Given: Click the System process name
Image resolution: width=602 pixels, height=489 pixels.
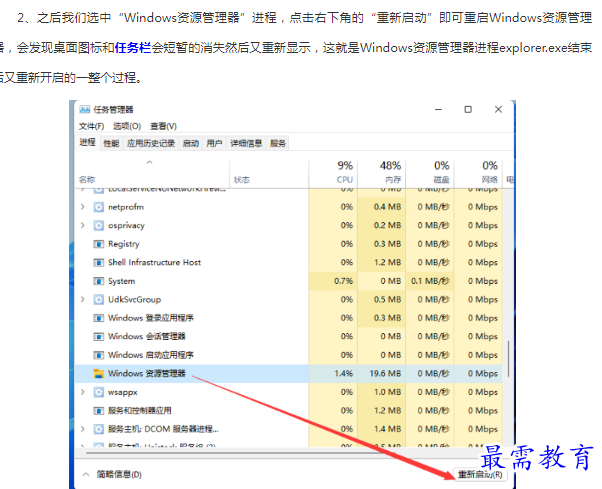Looking at the screenshot, I should click(x=122, y=281).
